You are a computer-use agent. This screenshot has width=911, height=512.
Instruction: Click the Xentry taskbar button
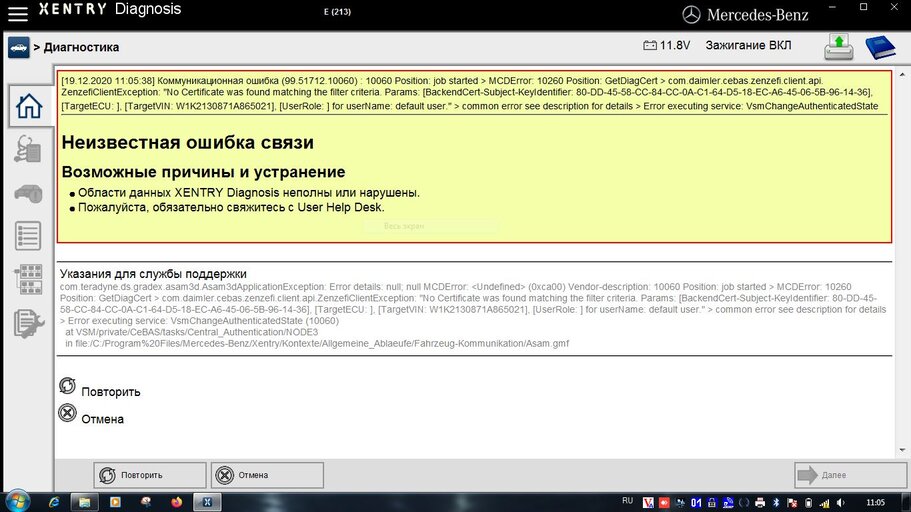click(x=207, y=502)
